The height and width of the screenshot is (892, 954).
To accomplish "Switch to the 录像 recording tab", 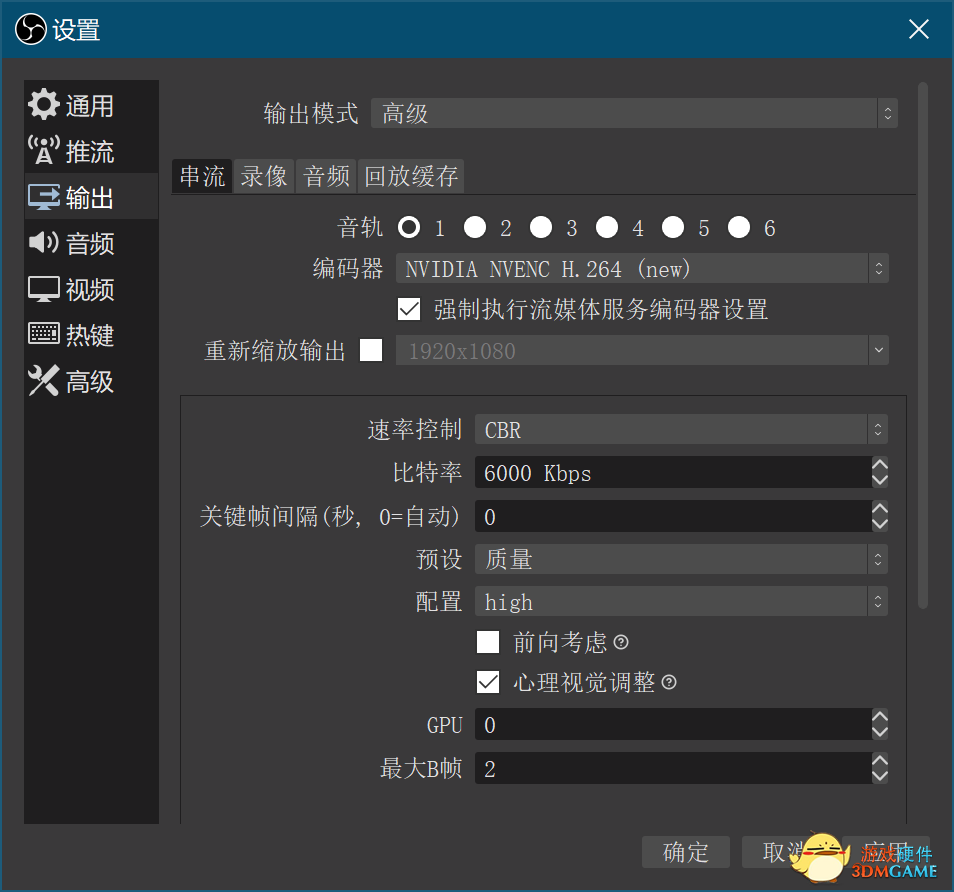I will point(264,177).
